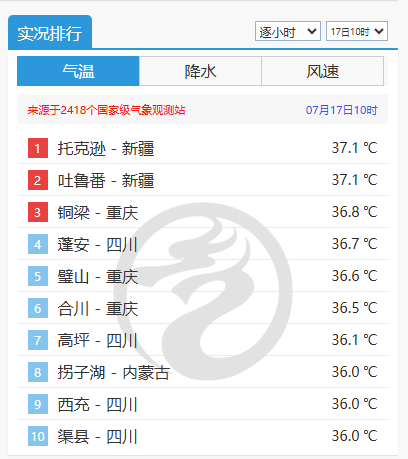This screenshot has width=408, height=459.
Task: Select the 铜梁 - 重庆 row
Action: 203,212
